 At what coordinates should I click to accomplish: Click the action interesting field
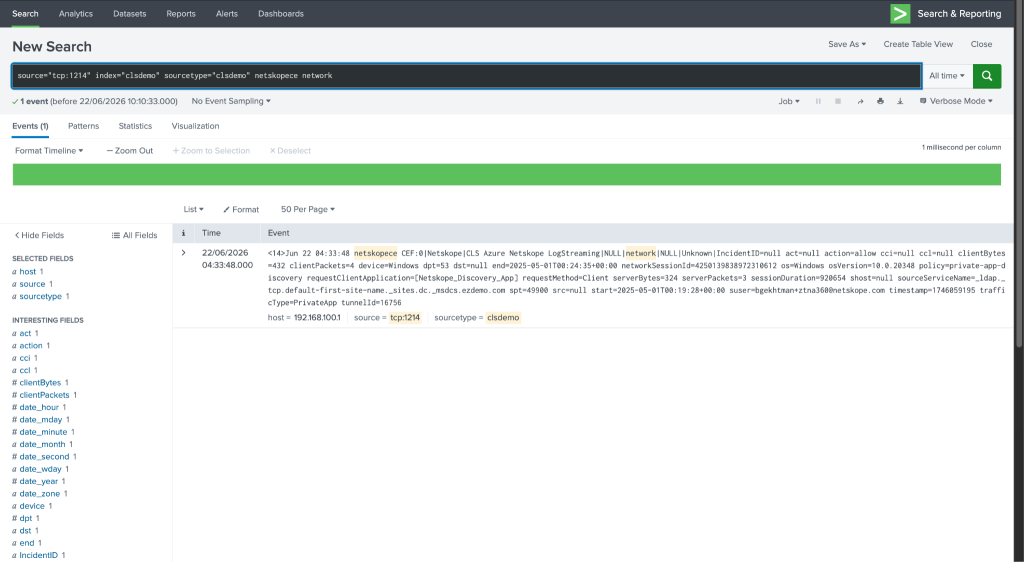[31, 346]
